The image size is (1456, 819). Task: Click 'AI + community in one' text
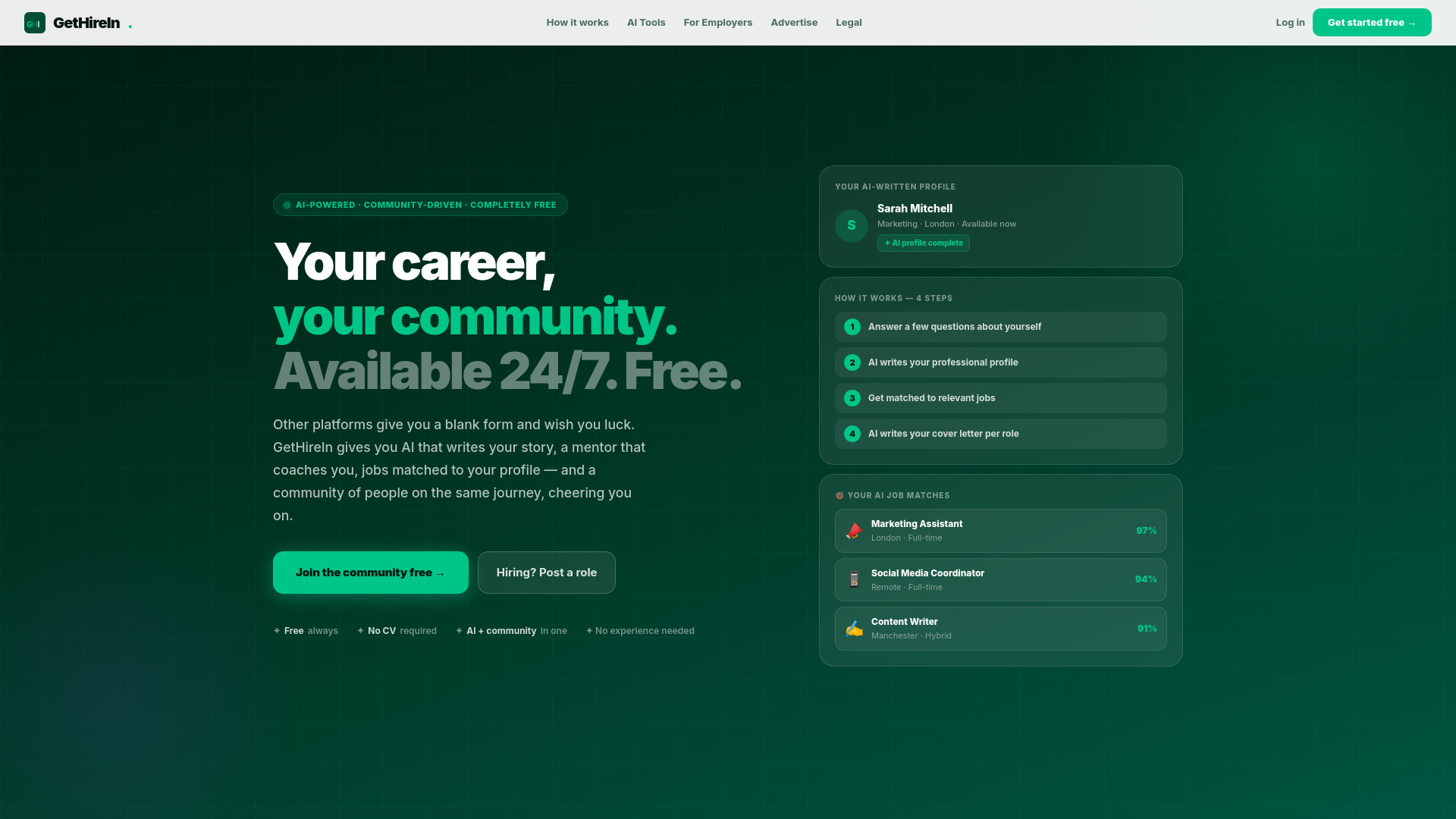click(511, 631)
